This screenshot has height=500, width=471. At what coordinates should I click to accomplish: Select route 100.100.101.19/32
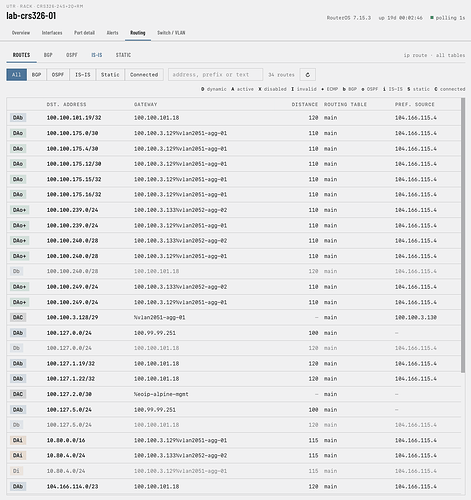click(234, 118)
